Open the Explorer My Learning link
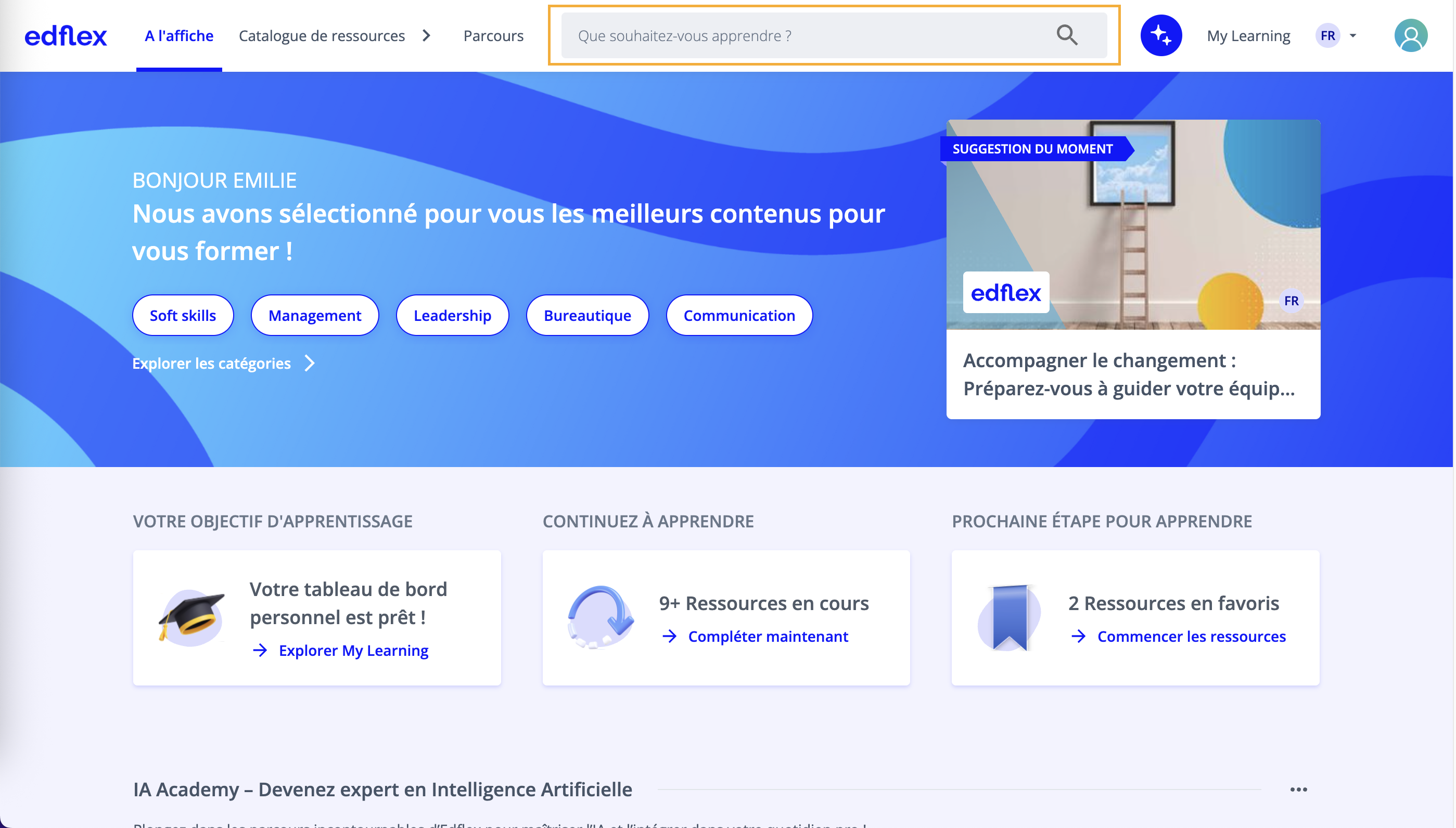The width and height of the screenshot is (1456, 828). [353, 650]
